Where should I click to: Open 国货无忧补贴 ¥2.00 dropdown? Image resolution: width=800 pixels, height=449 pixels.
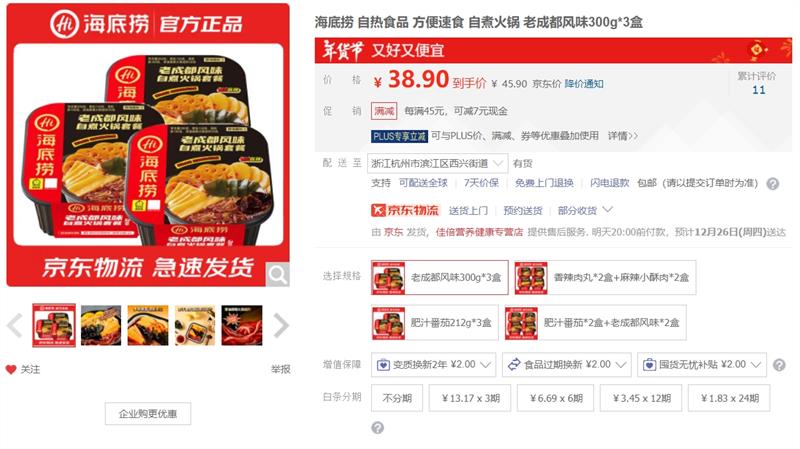click(x=702, y=365)
